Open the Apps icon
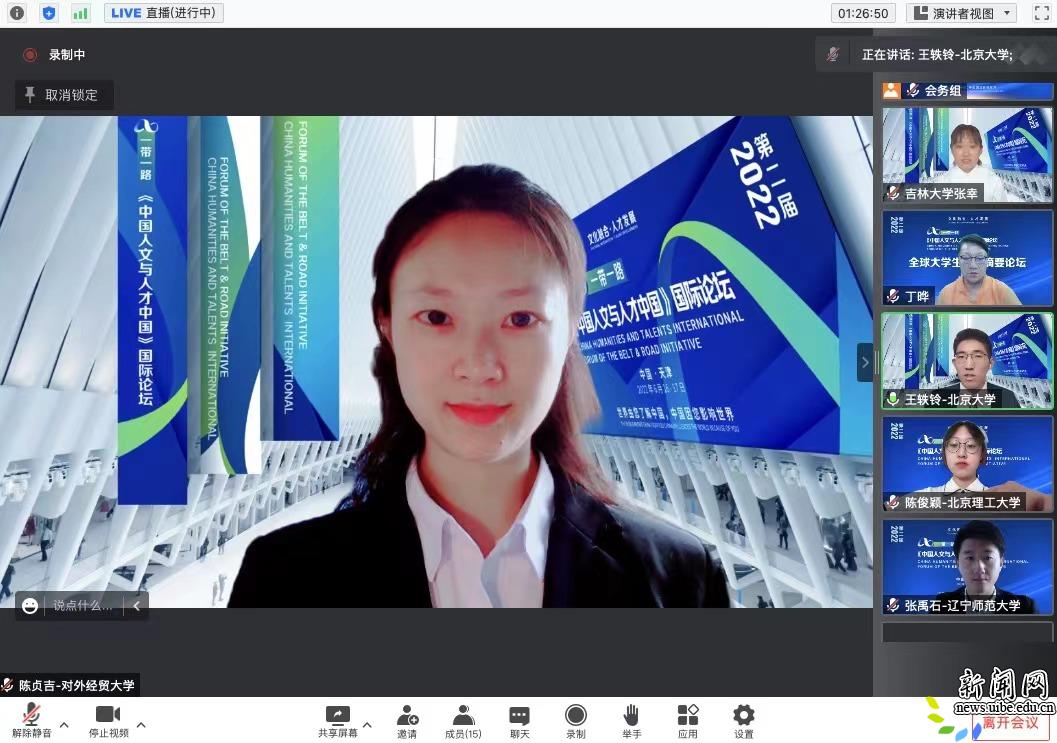 coord(688,722)
